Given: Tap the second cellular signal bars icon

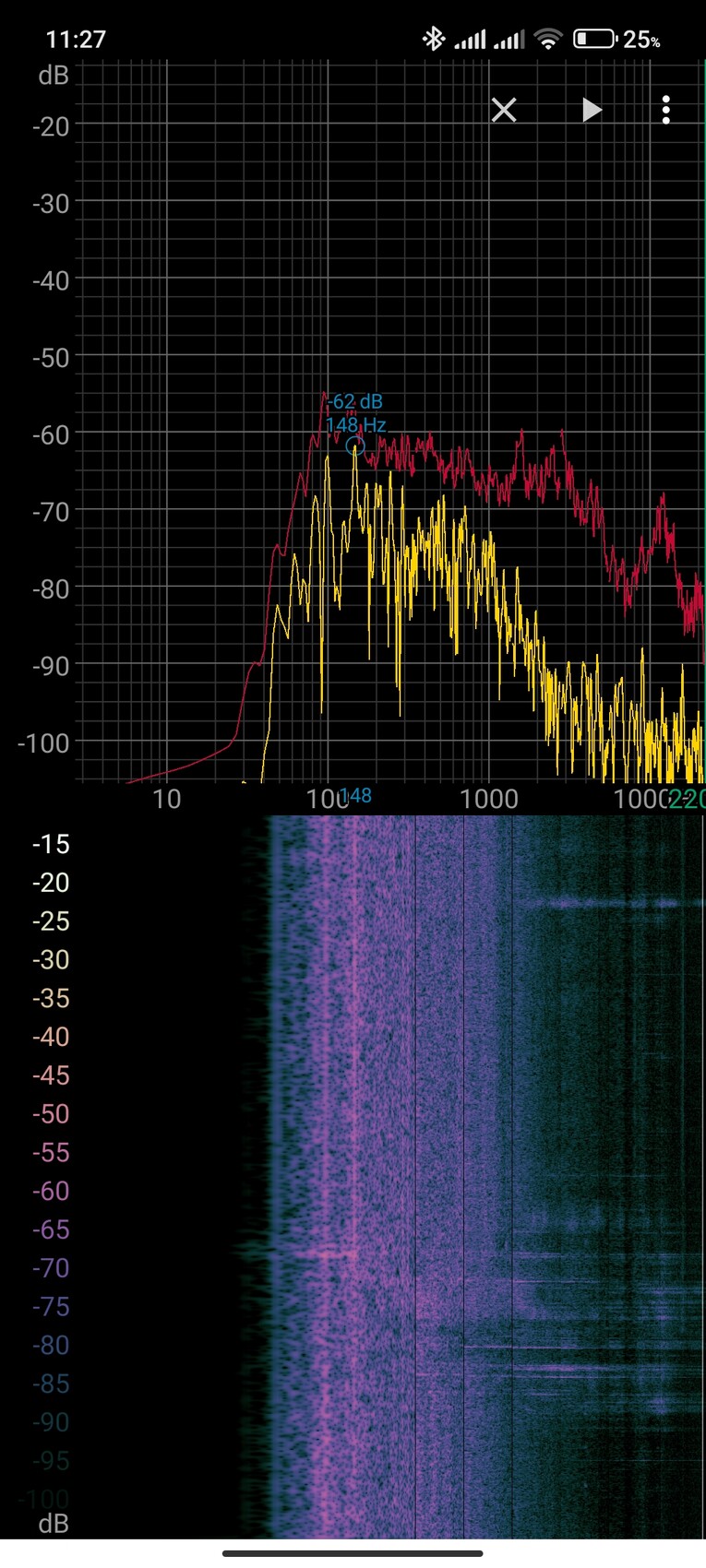Looking at the screenshot, I should [509, 40].
